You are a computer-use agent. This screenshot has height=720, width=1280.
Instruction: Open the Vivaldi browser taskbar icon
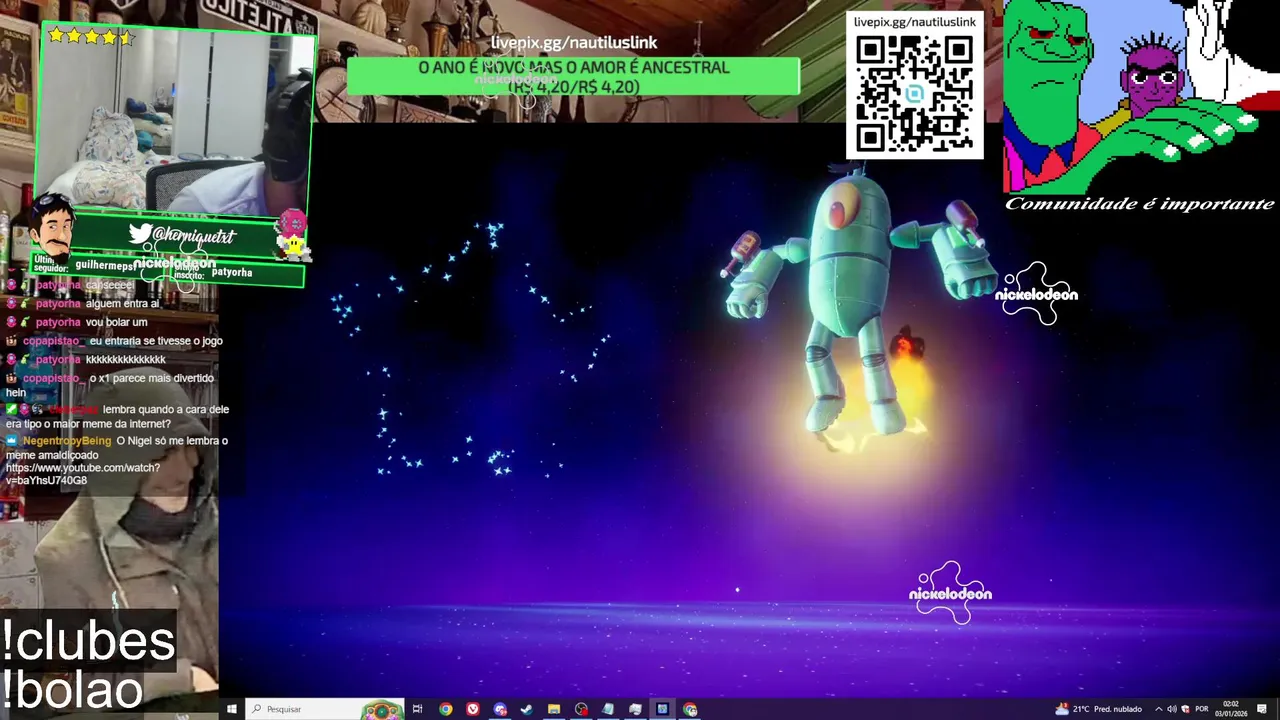point(473,709)
